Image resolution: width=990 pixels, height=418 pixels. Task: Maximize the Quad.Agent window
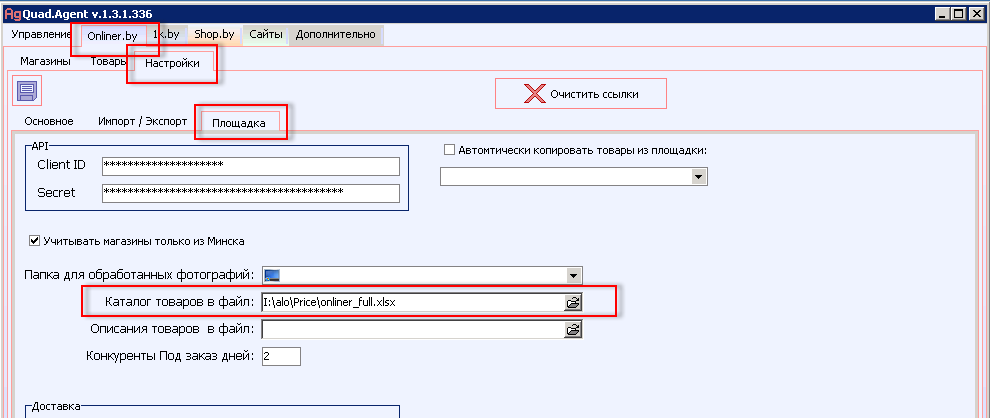tap(960, 13)
